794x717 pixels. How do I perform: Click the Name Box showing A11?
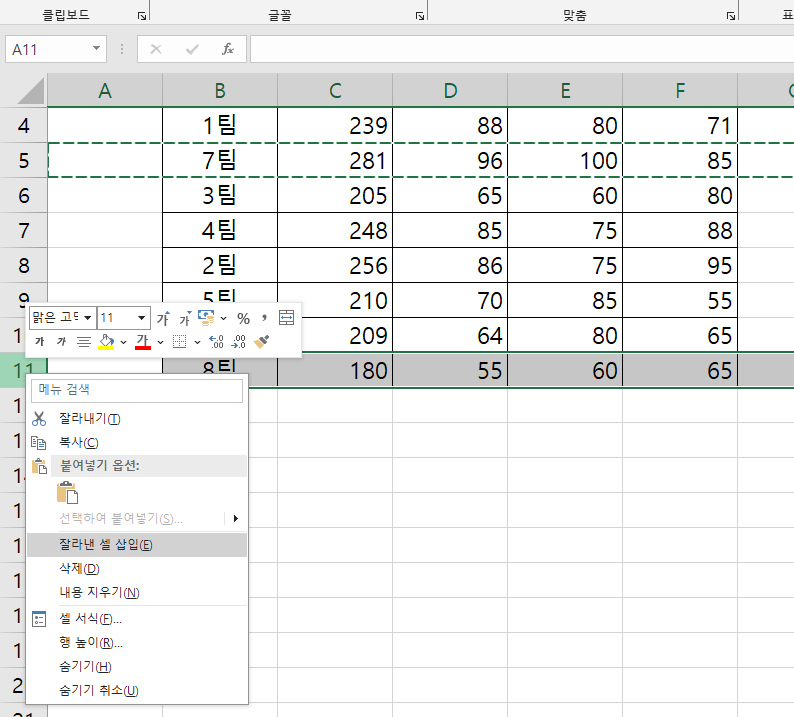coord(49,49)
